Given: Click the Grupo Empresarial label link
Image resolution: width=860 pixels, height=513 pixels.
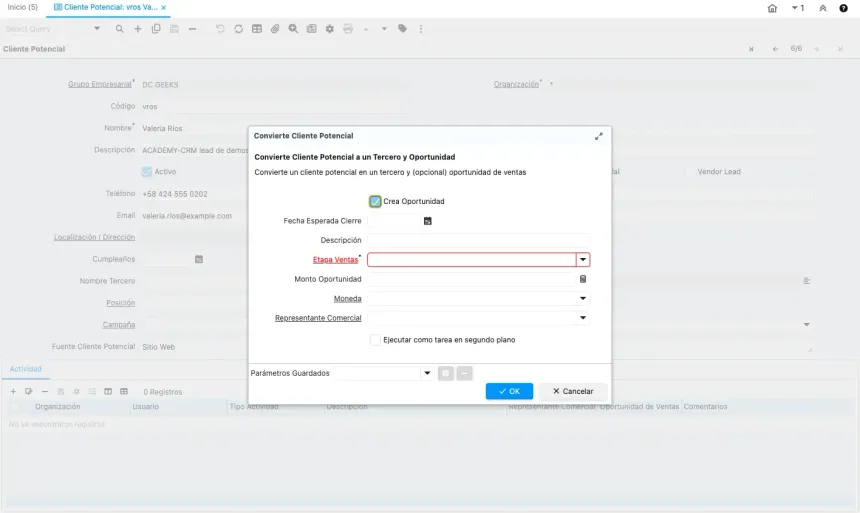Looking at the screenshot, I should click(100, 84).
